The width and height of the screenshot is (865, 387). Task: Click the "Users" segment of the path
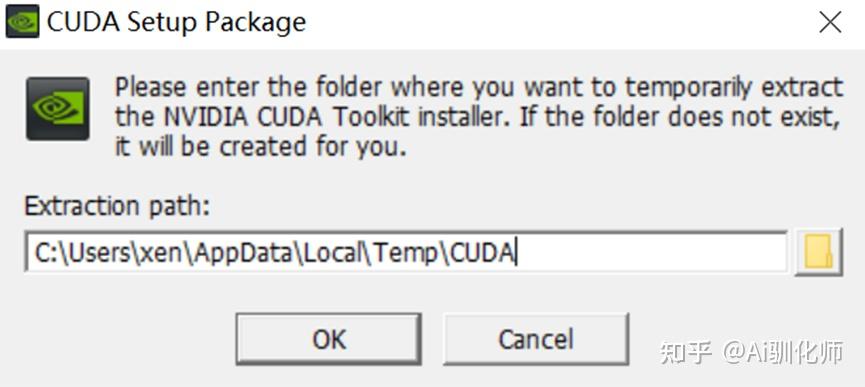tap(97, 252)
